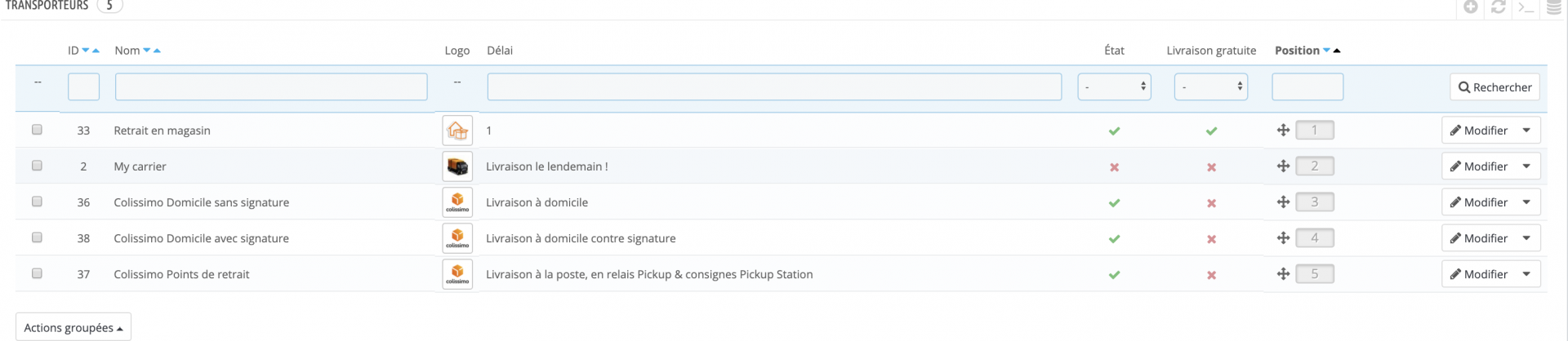Click Modifier for Colissimo Domicile sans signature
Screen dimensions: 1568x341
[1478, 202]
